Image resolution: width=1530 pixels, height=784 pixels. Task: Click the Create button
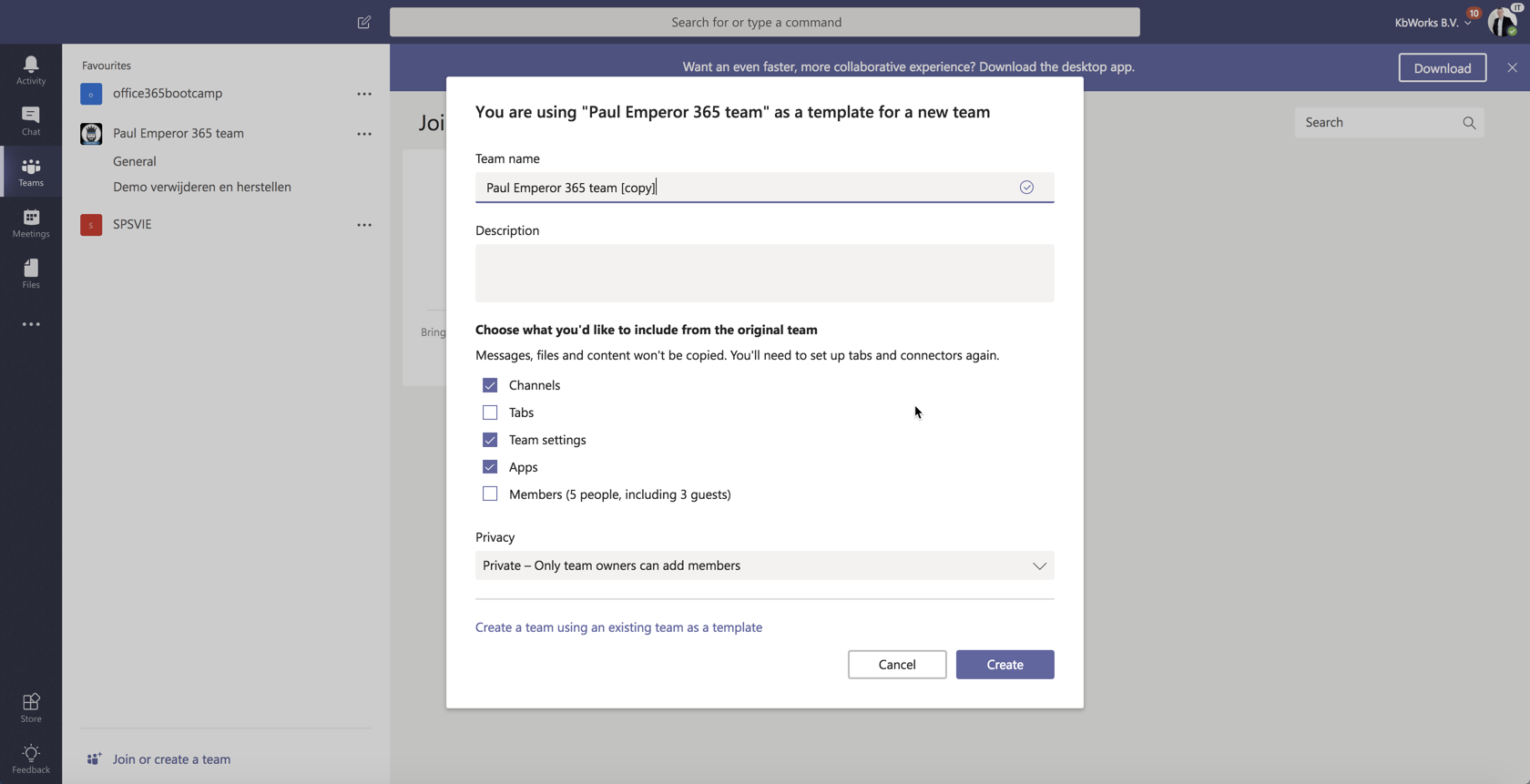coord(1005,665)
